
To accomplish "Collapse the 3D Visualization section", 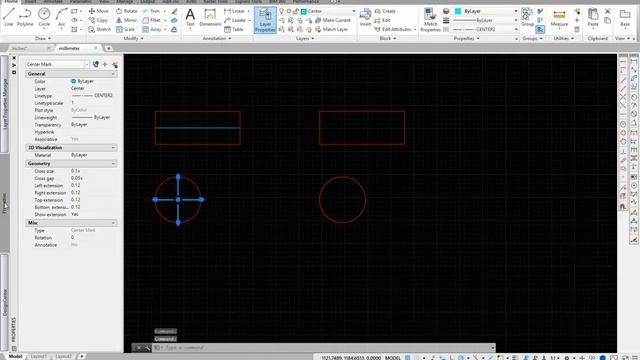I will tap(113, 148).
